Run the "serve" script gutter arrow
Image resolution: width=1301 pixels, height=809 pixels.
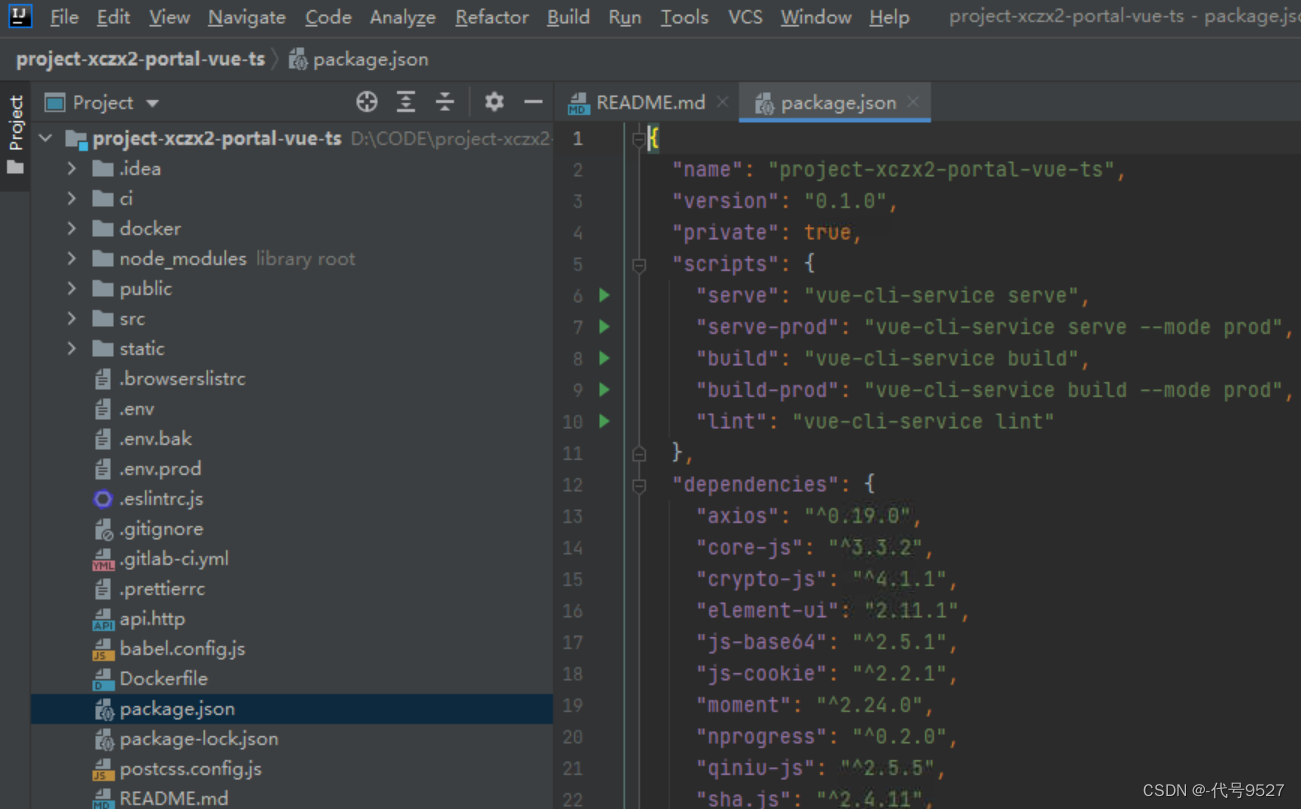tap(604, 295)
